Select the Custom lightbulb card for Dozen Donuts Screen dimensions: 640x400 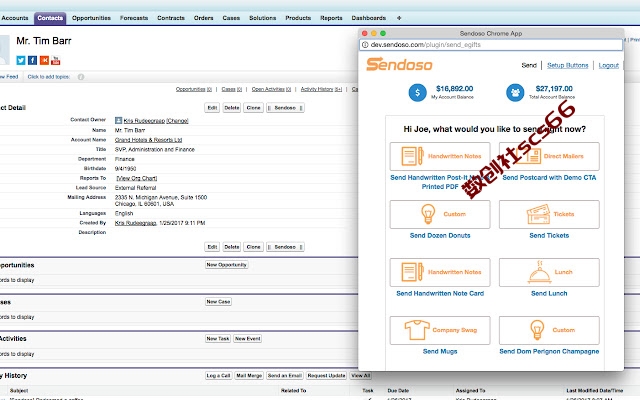(440, 214)
